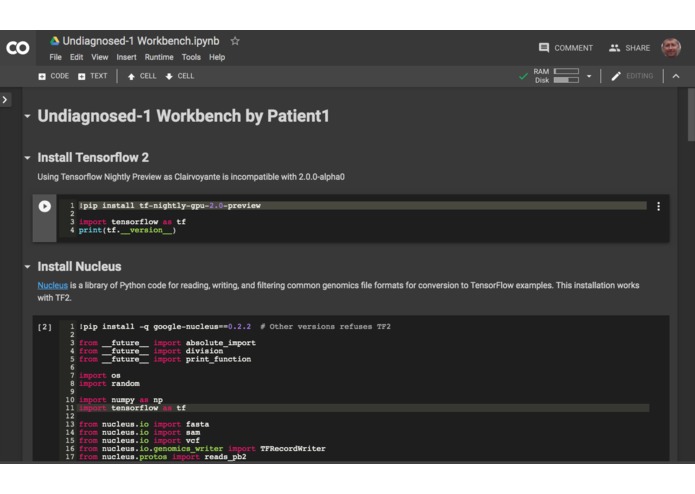695x494 pixels.
Task: Rename notebook title Undiagnosed-1 Workbench.ipynb
Action: 141,41
